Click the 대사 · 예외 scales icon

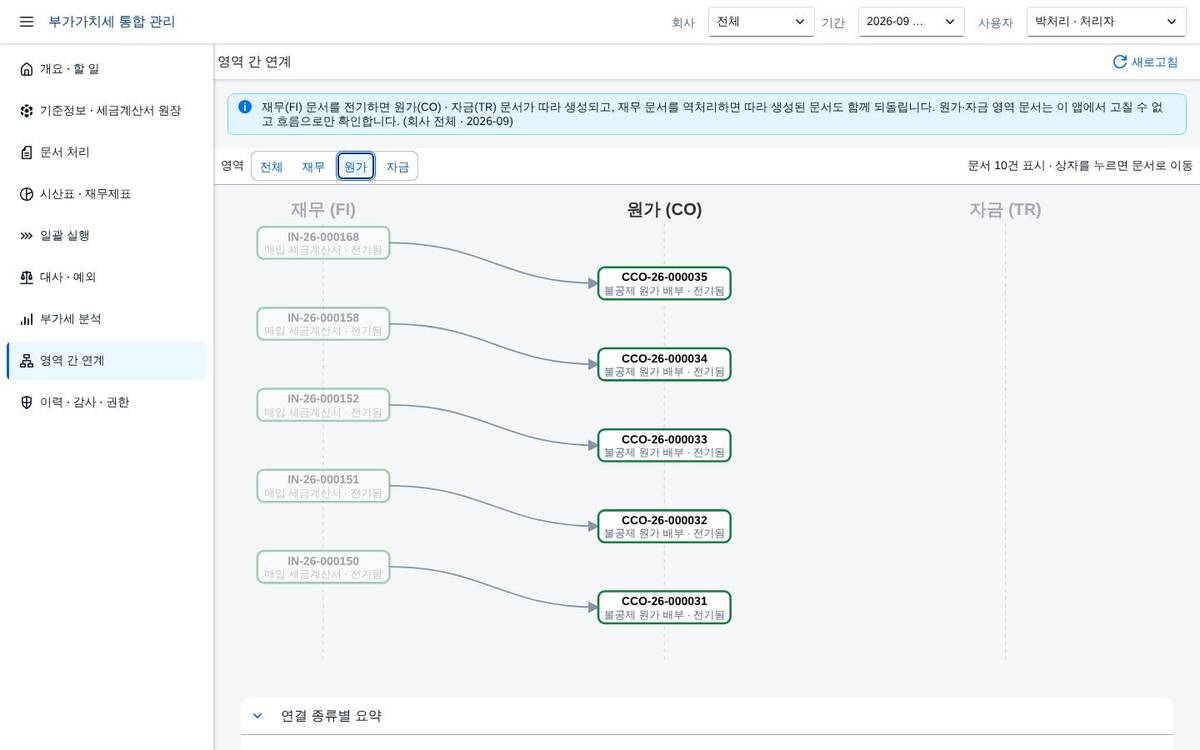click(x=26, y=277)
